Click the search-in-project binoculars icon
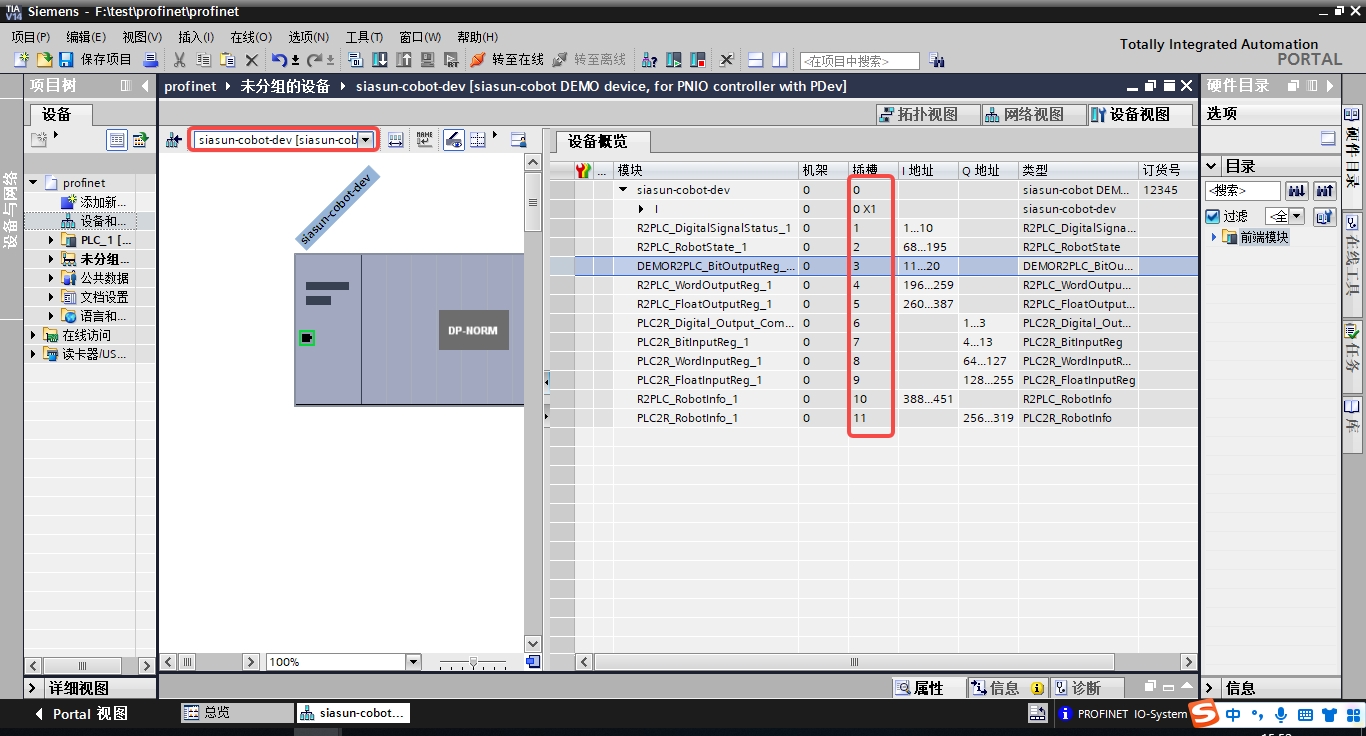The height and width of the screenshot is (736, 1366). (936, 60)
